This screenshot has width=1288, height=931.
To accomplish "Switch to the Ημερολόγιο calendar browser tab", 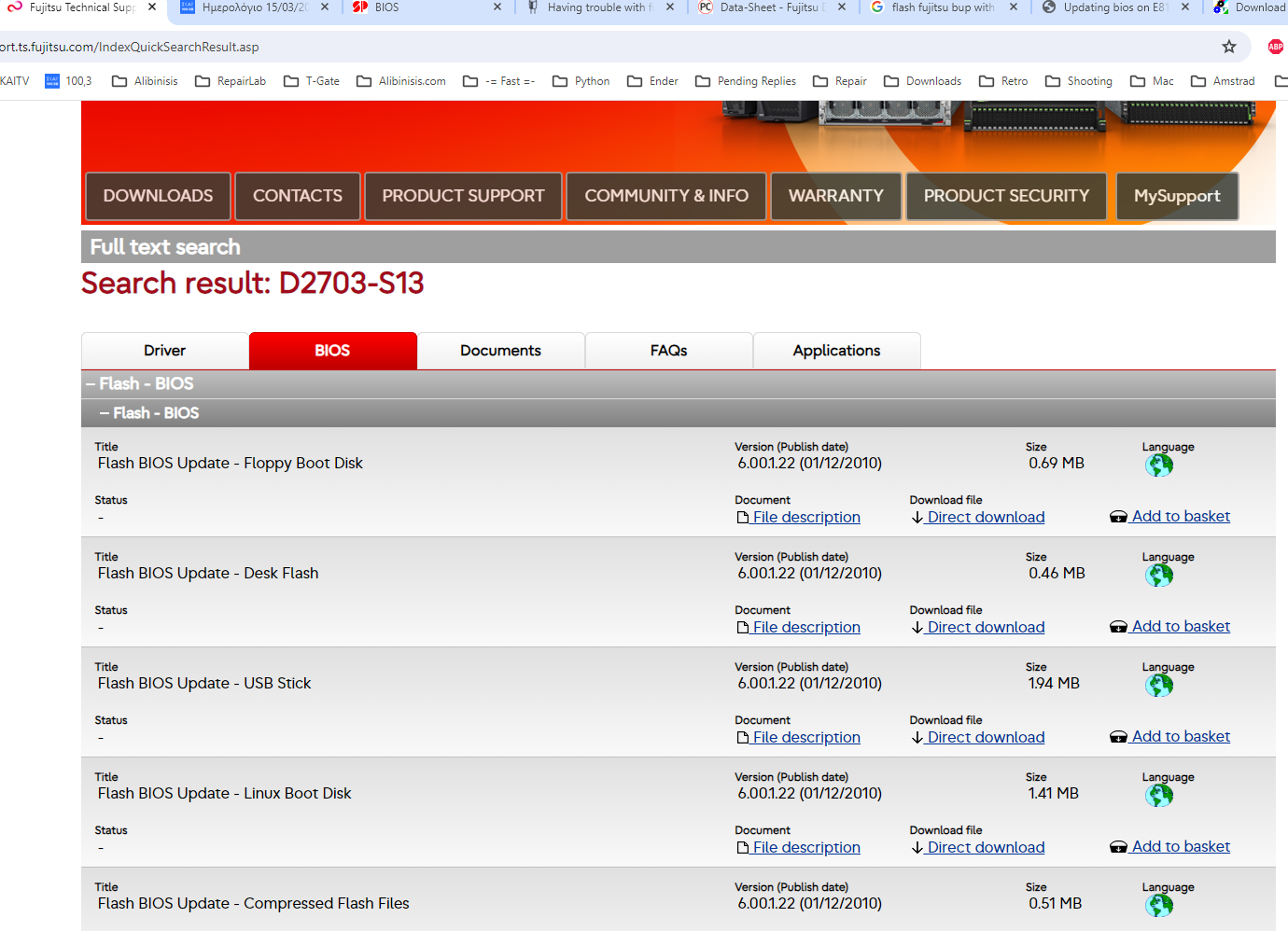I will click(x=254, y=7).
